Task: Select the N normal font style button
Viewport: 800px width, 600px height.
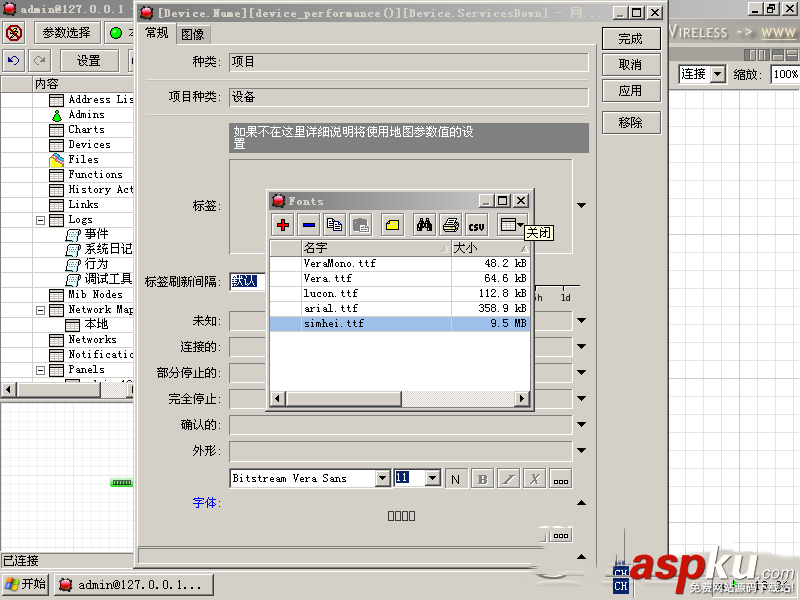Action: point(456,479)
